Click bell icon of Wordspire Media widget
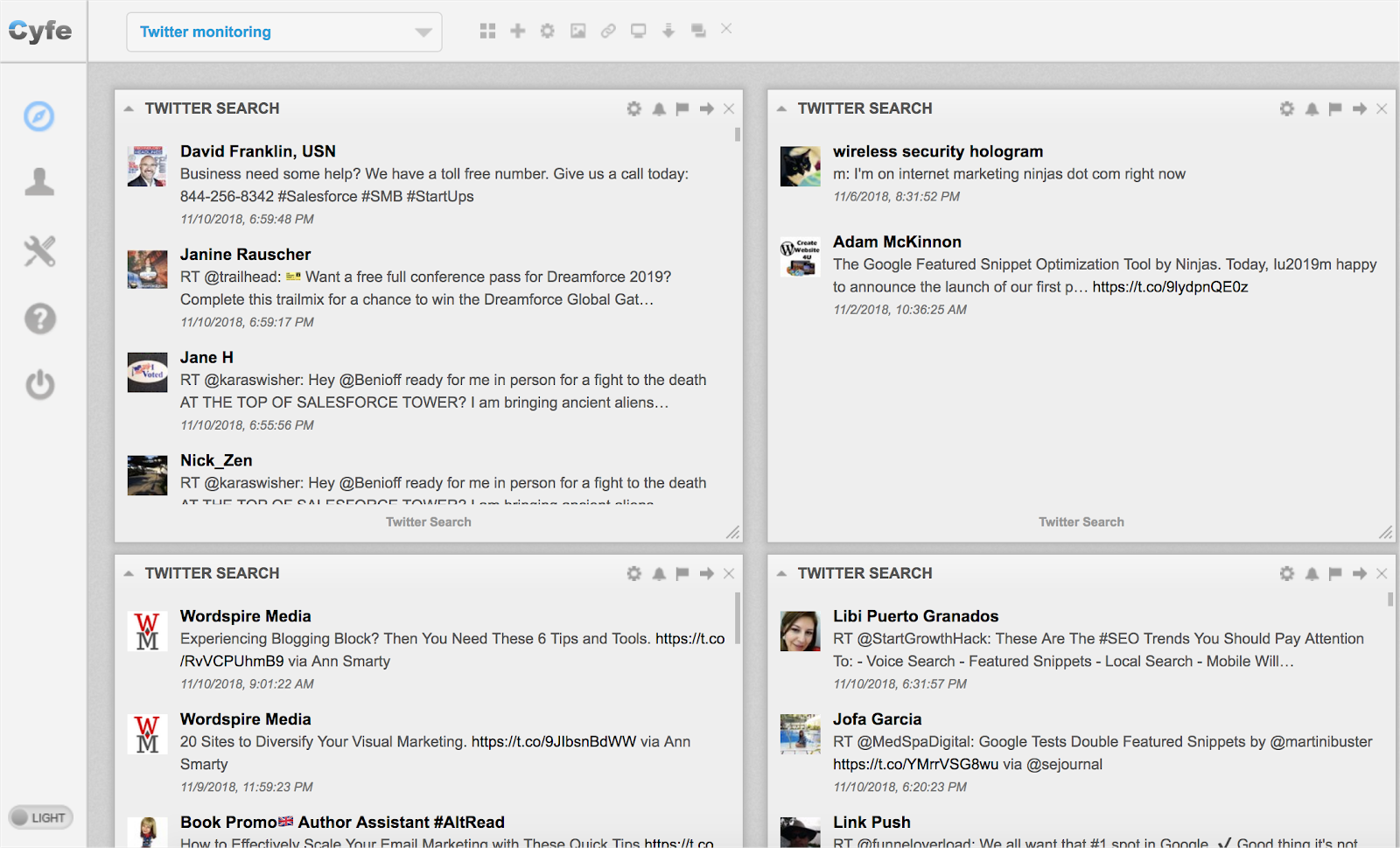This screenshot has width=1400, height=848. coord(659,573)
